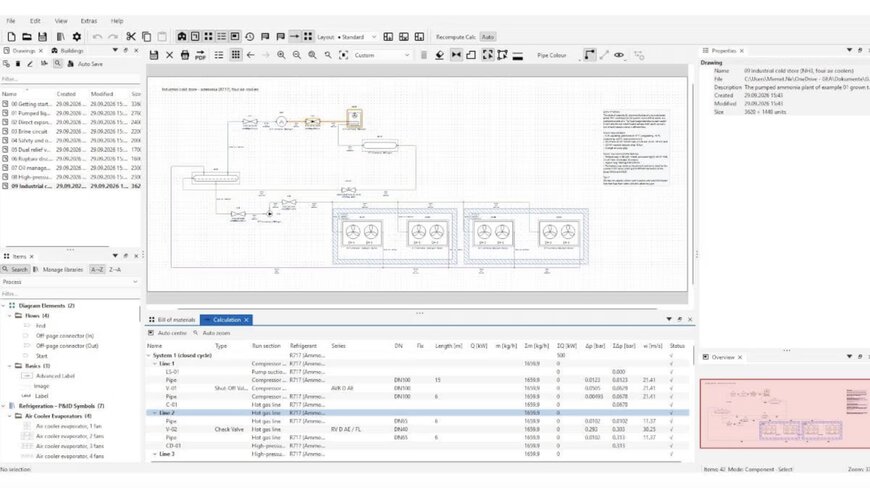Screen dimensions: 870x488
Task: Click the rename pencil icon in Drawings panel
Action: pyautogui.click(x=31, y=64)
